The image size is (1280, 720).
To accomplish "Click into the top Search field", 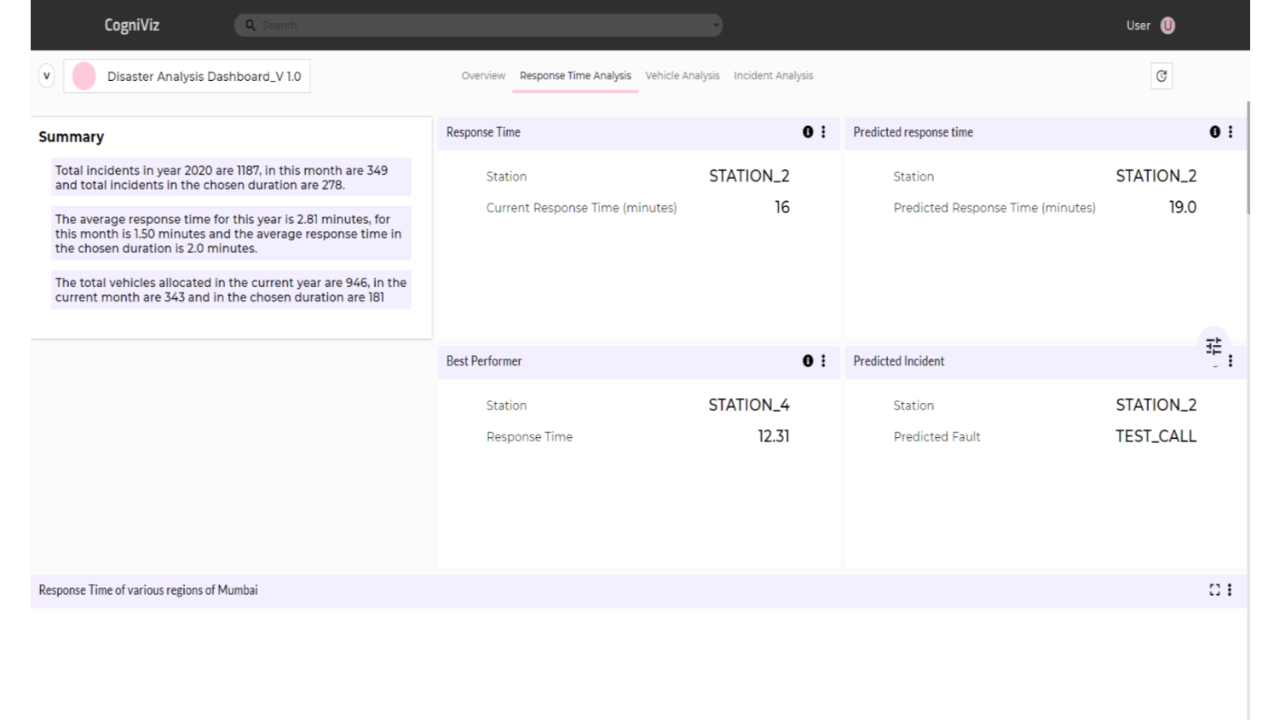I will point(478,24).
